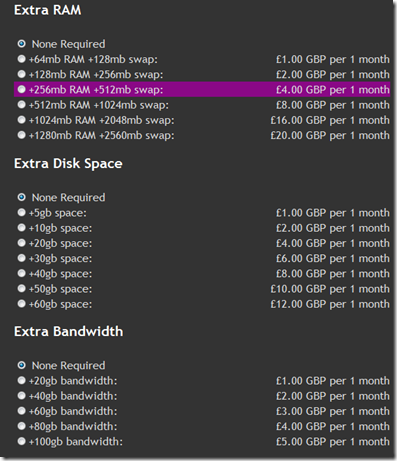Click the £10.00 GBP per 1 month price

[330, 289]
